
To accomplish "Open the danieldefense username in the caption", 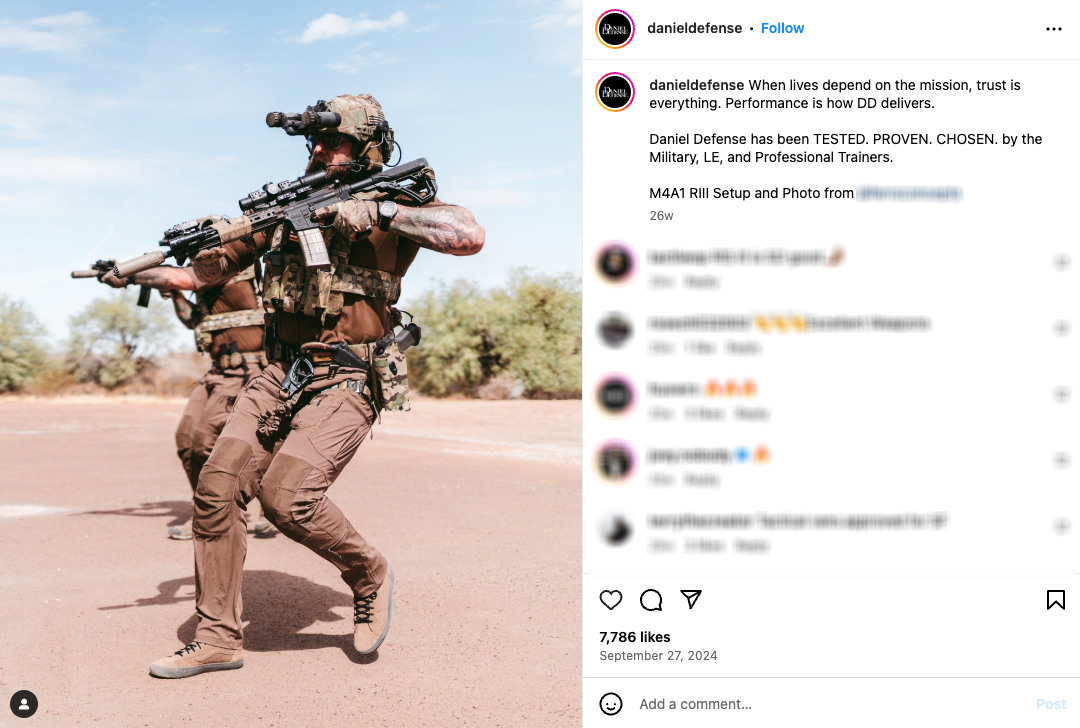I will pos(696,85).
